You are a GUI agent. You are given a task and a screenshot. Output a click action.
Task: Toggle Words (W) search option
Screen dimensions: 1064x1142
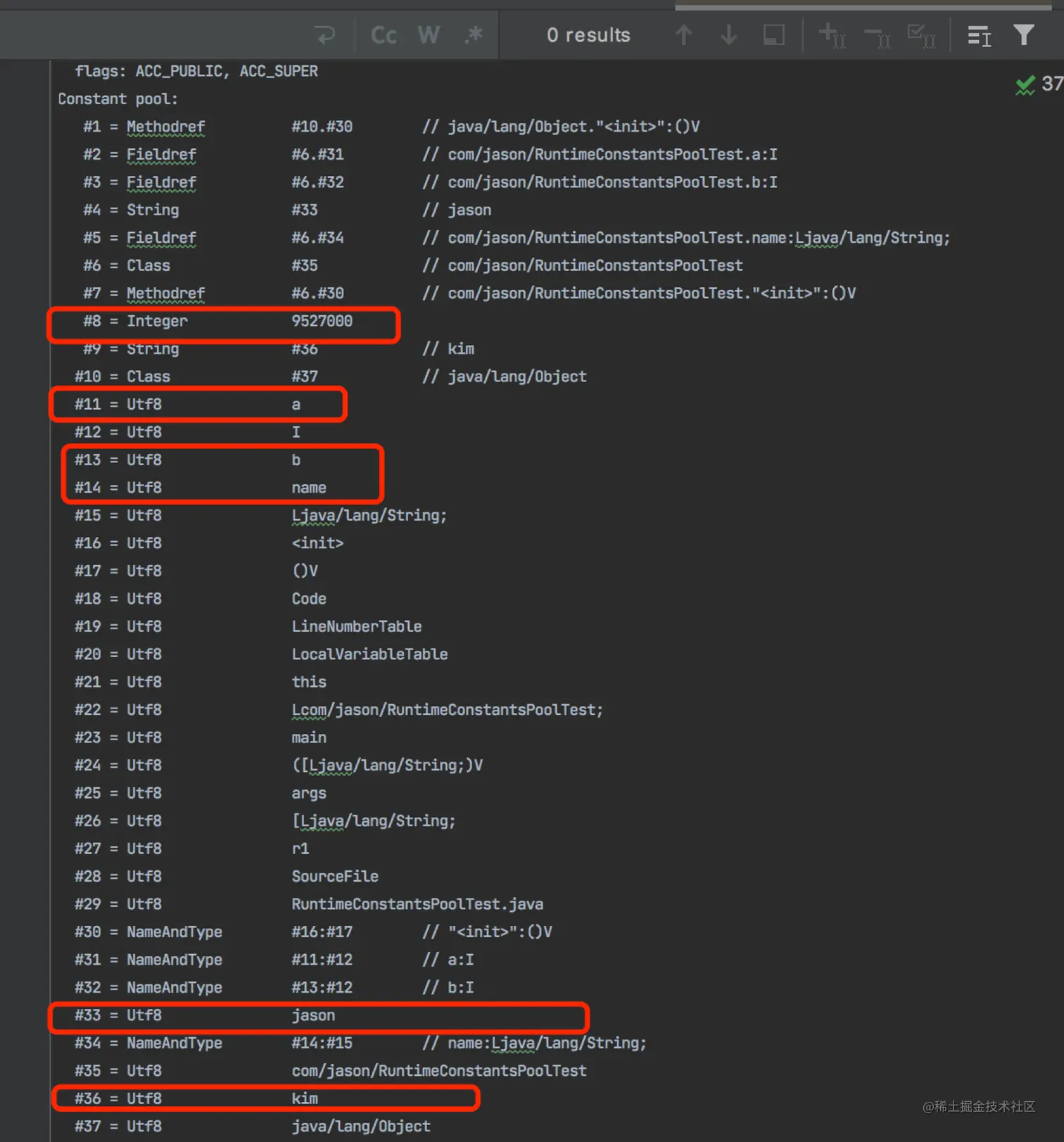pyautogui.click(x=429, y=34)
